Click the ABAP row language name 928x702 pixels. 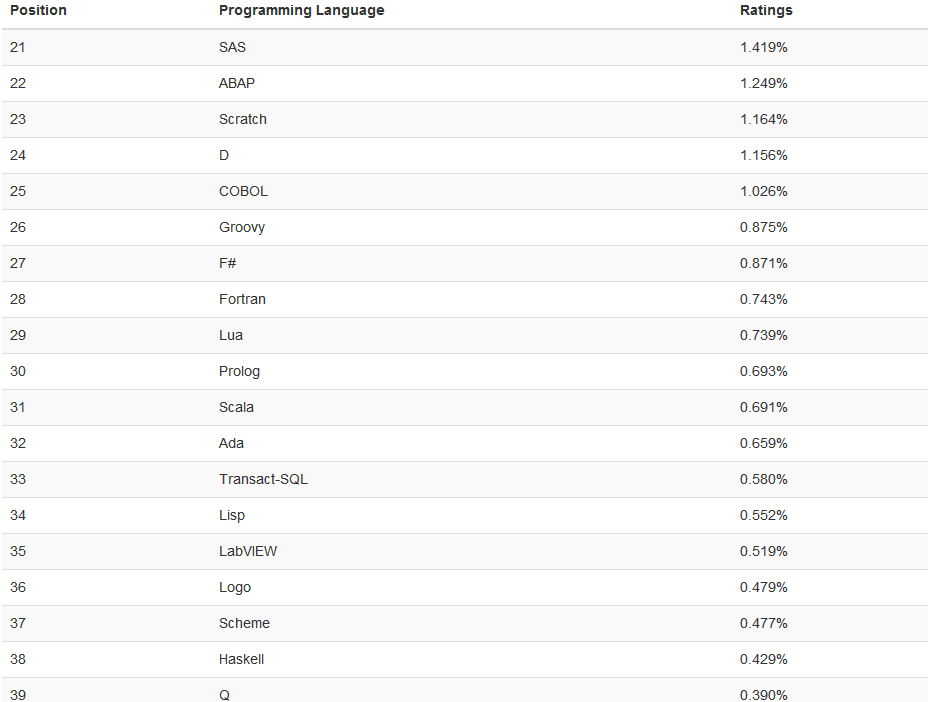coord(237,83)
